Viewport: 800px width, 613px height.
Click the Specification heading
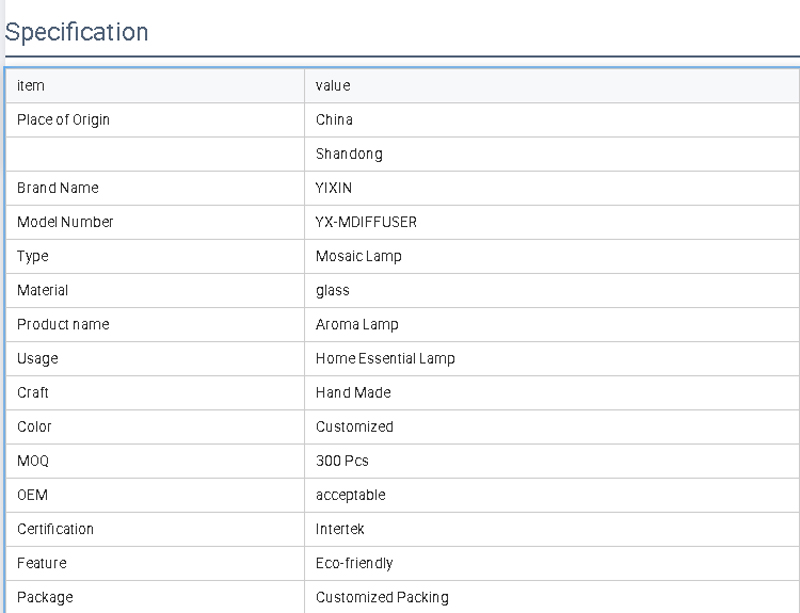tap(77, 32)
